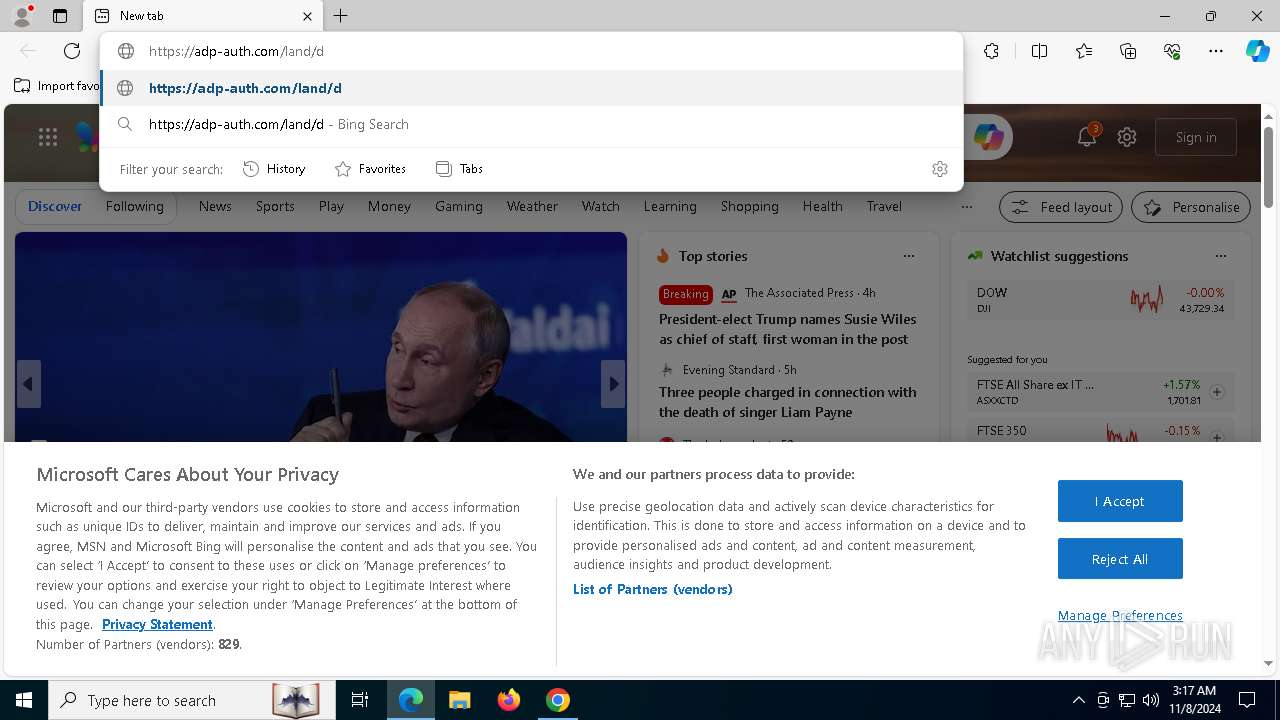Click the Personalise button
The image size is (1280, 720).
point(1191,207)
